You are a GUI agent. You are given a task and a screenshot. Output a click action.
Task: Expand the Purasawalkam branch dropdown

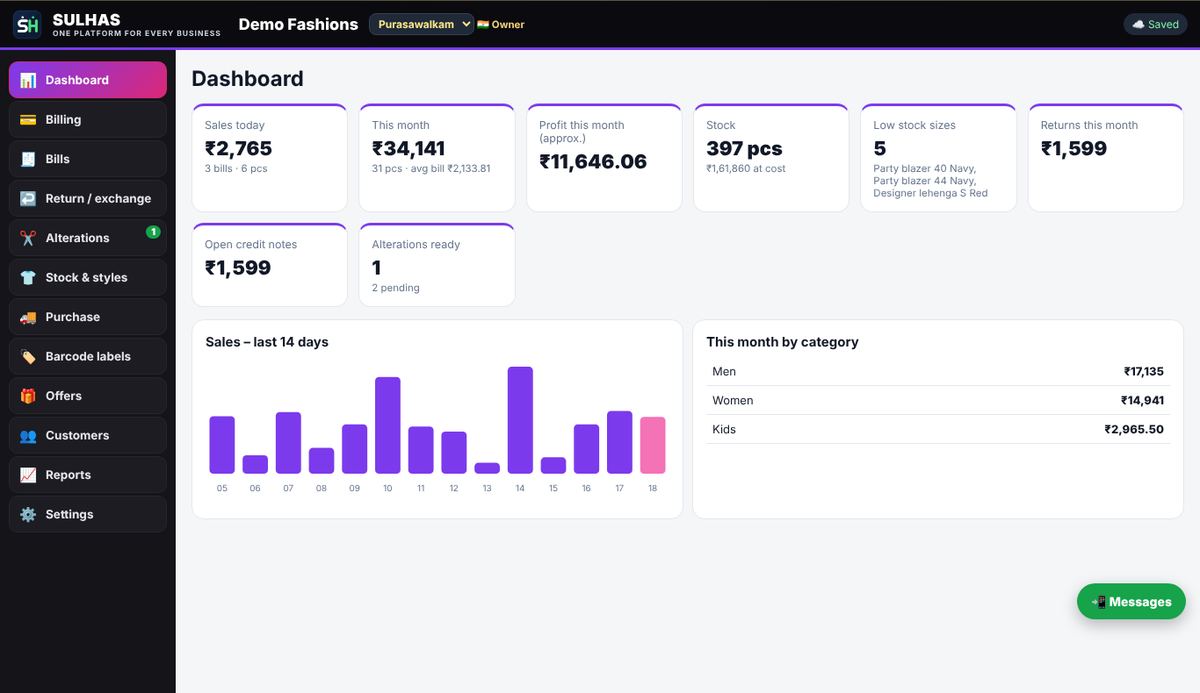(x=421, y=24)
